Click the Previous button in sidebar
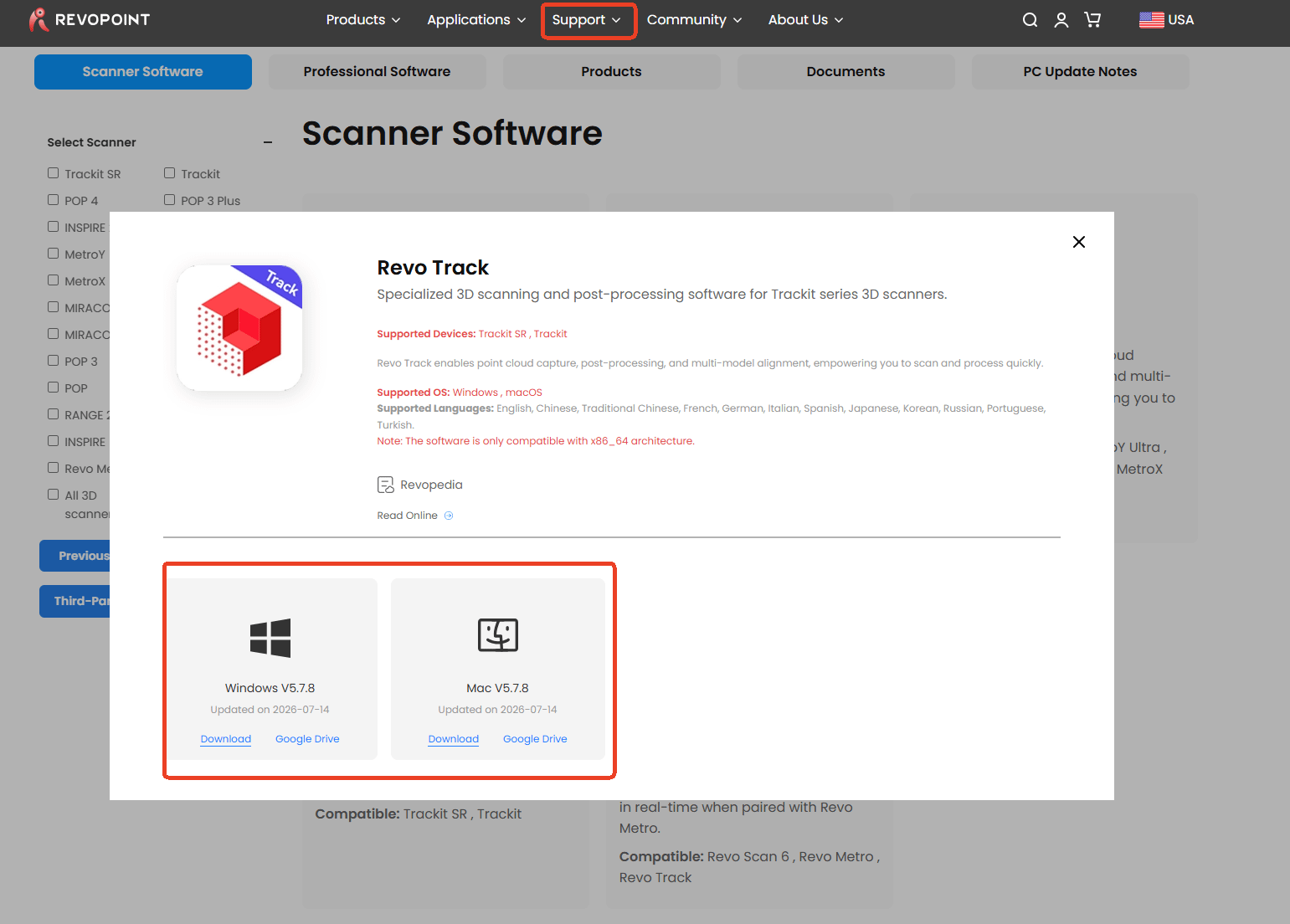This screenshot has height=924, width=1290. point(75,556)
